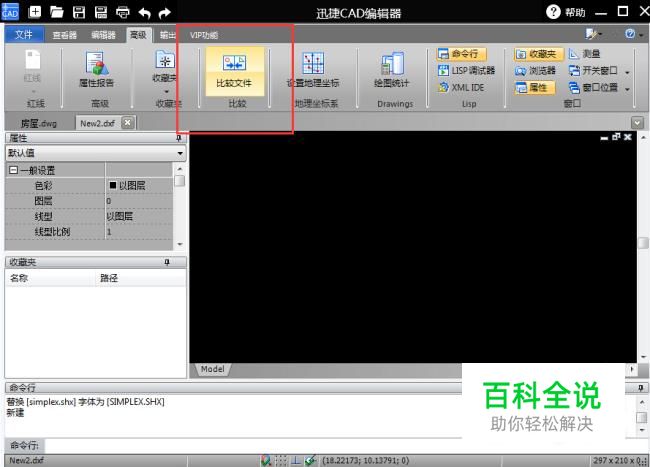Open a file with the folder icon
The width and height of the screenshot is (650, 467).
(x=56, y=12)
